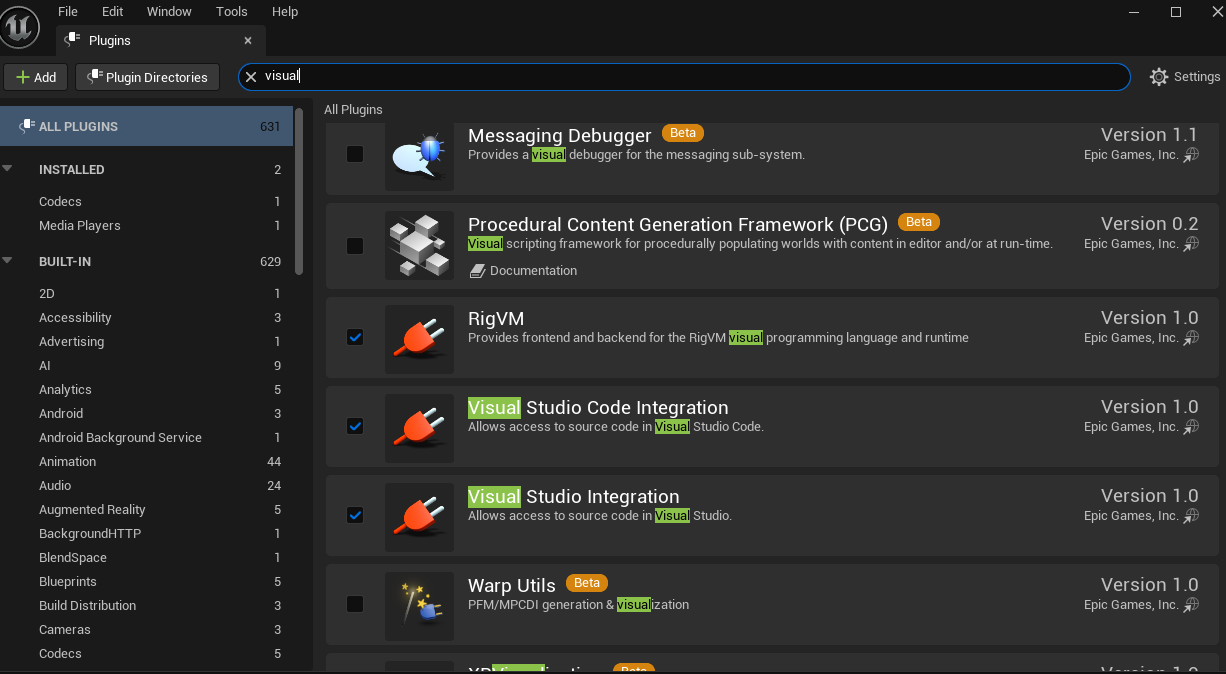Select the Augmented Reality category
This screenshot has height=674, width=1226.
click(147, 510)
